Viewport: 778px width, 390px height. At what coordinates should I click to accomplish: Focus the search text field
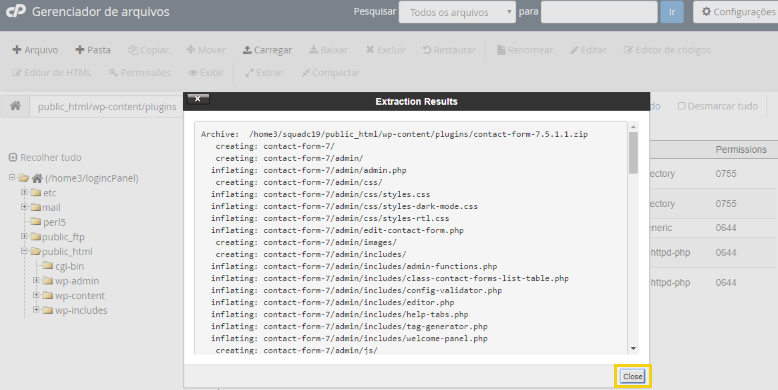click(599, 12)
